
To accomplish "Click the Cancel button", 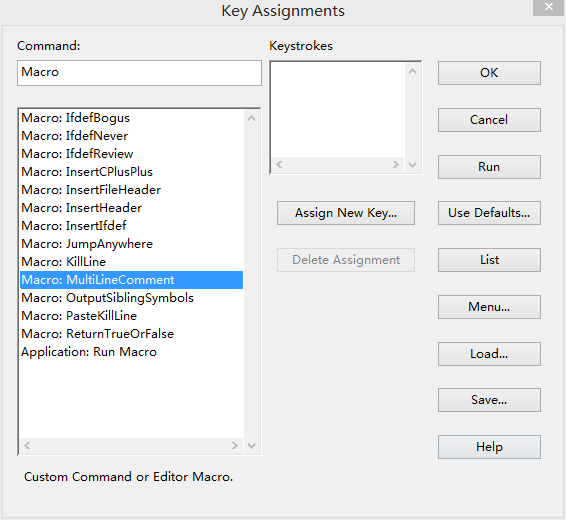I will (x=489, y=120).
